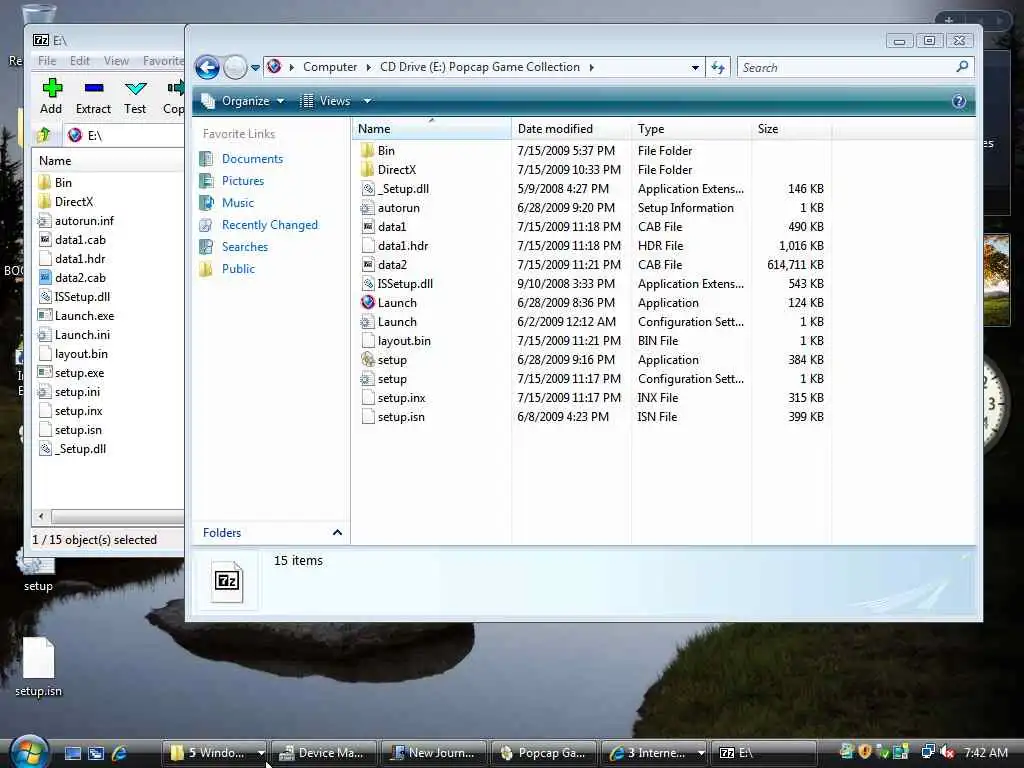Select ISSetup.dll row in Explorer

click(x=592, y=283)
